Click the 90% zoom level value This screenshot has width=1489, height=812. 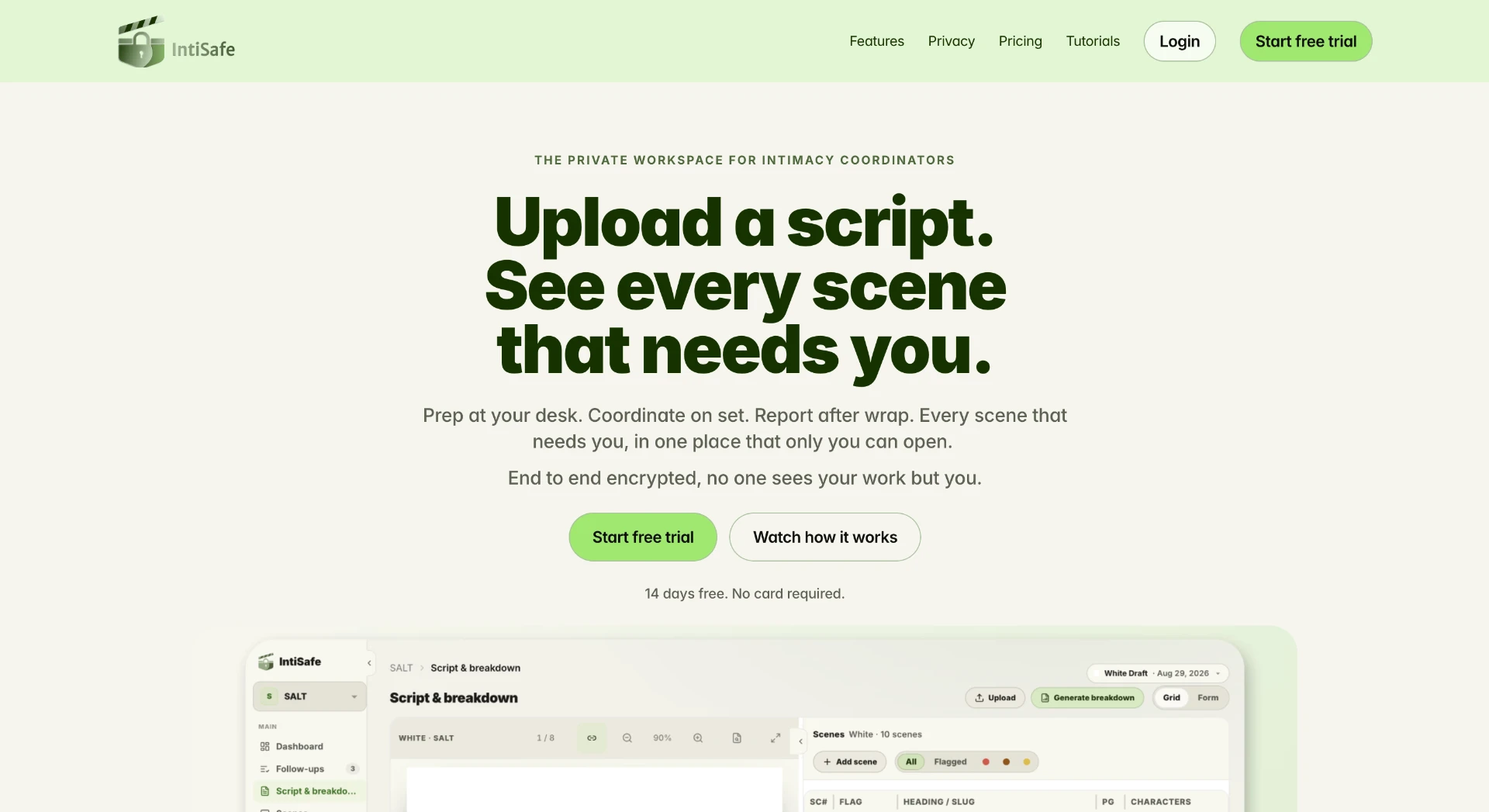point(662,738)
